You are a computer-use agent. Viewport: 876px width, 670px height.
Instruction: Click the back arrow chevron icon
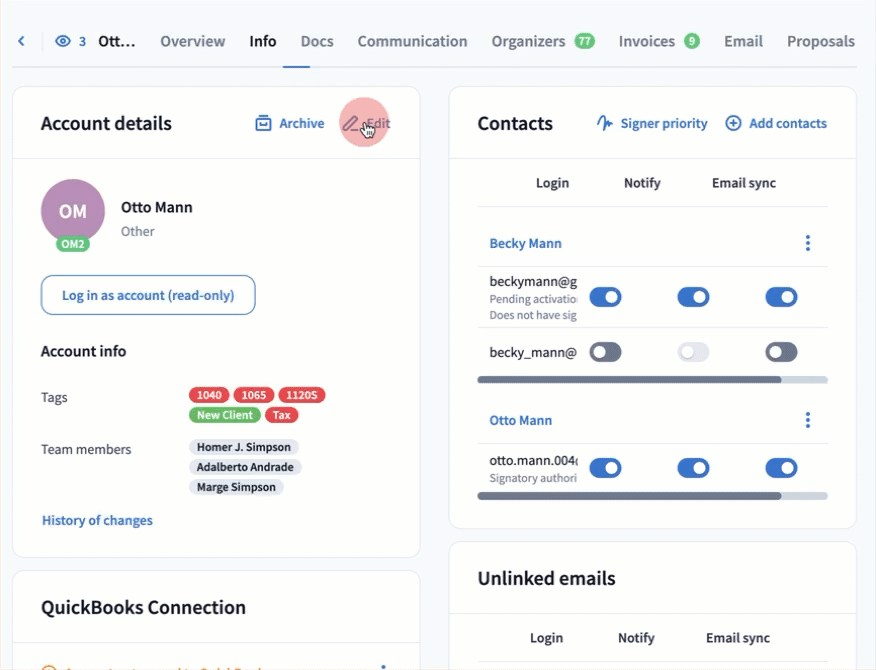point(21,41)
